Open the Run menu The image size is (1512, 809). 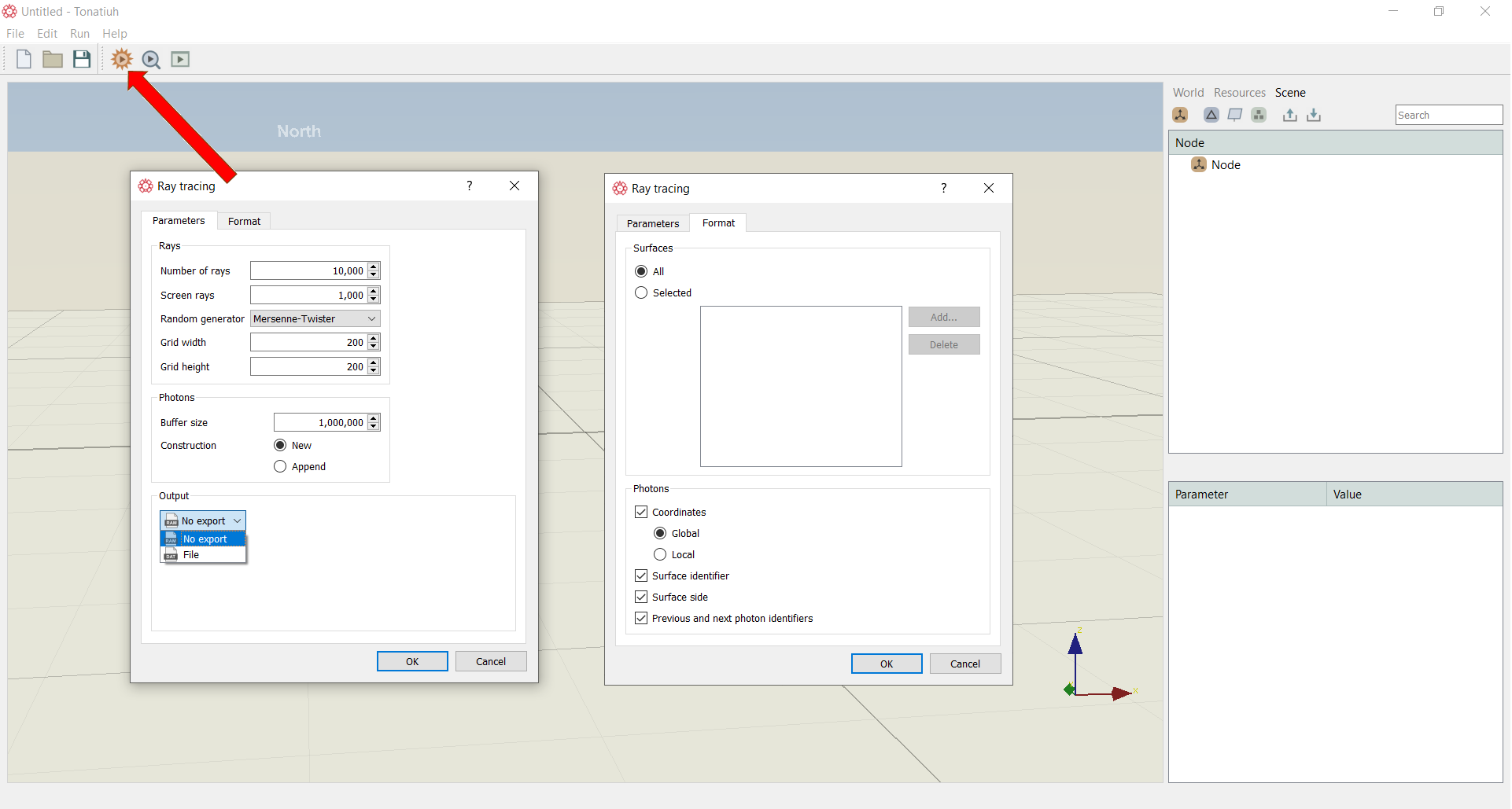pos(79,34)
